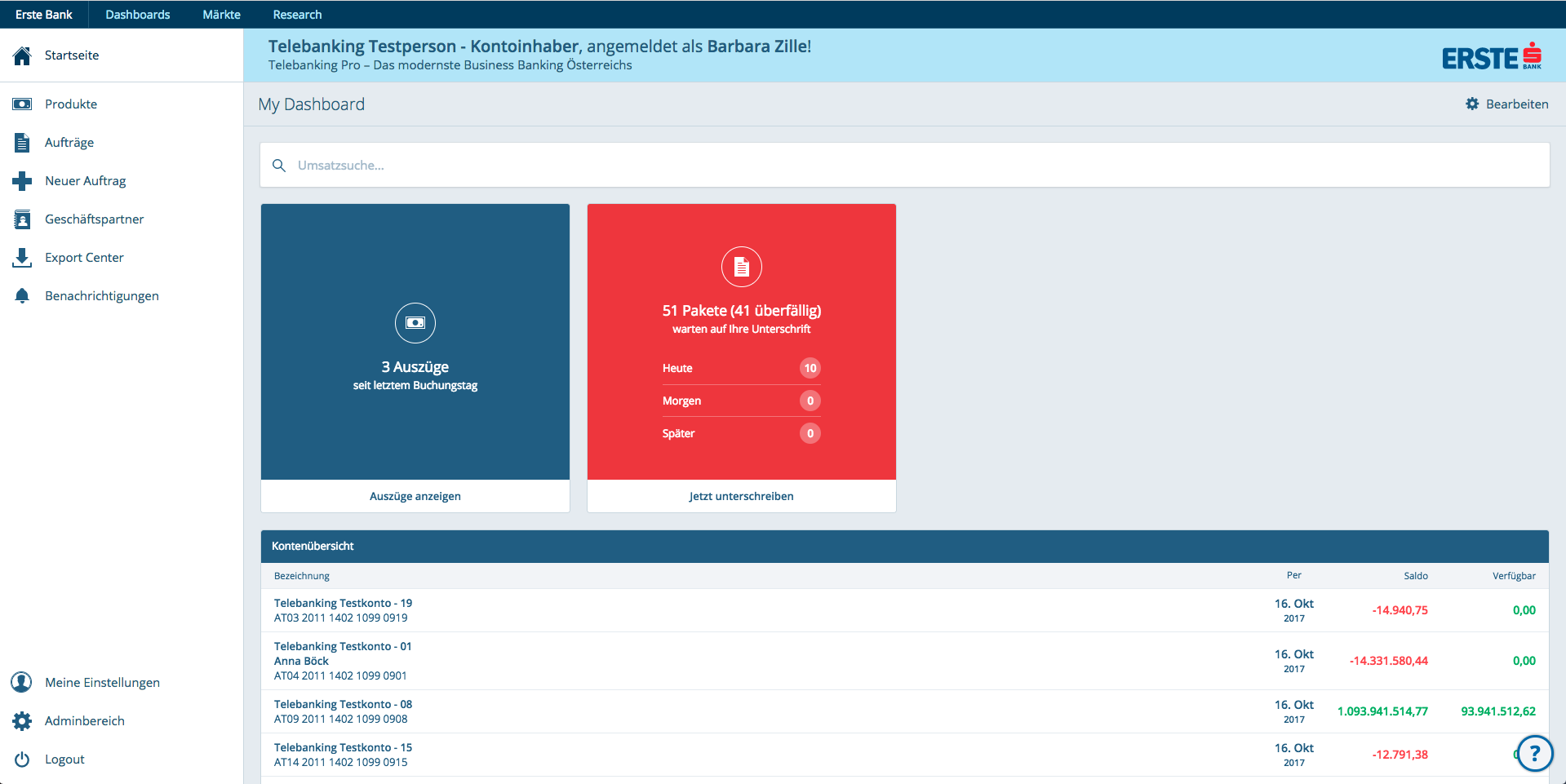Viewport: 1566px width, 784px height.
Task: Click the Bezeichnung column header
Action: click(302, 576)
